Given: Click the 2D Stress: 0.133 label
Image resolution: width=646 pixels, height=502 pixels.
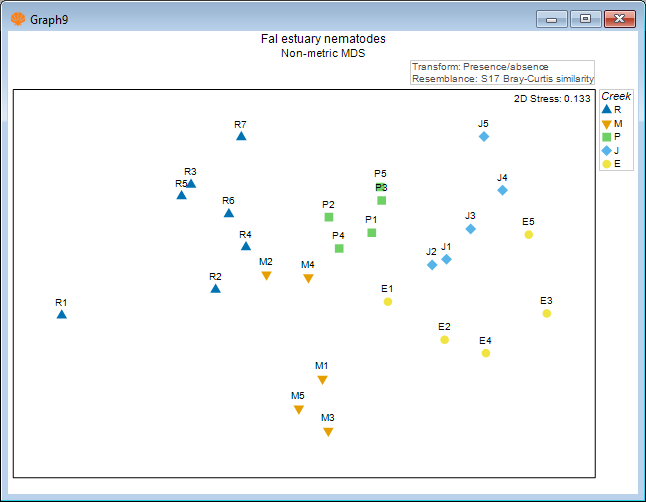Looking at the screenshot, I should click(x=553, y=98).
